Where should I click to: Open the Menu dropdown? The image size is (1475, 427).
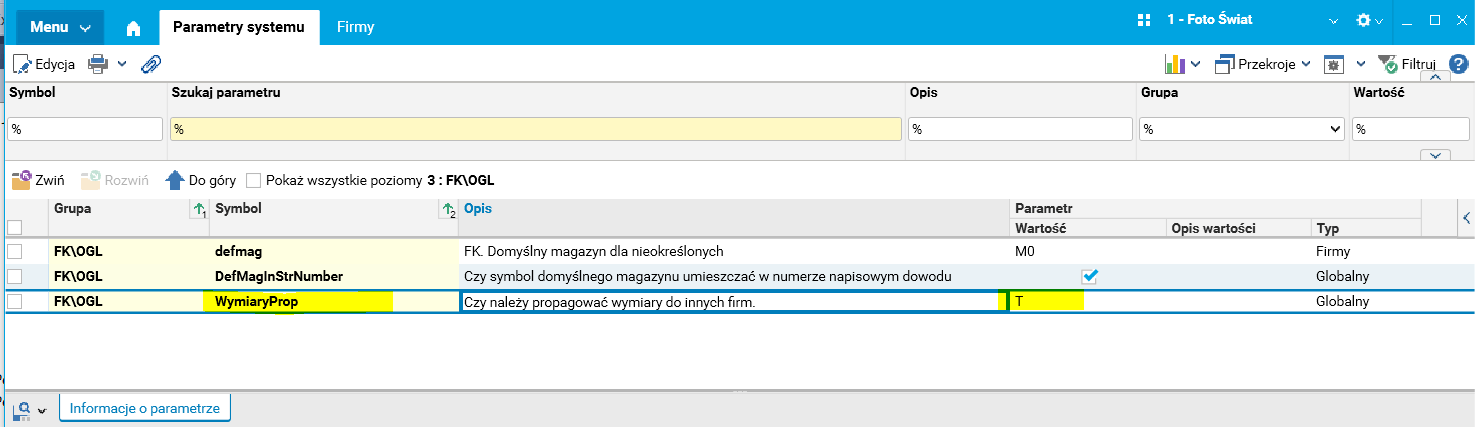(60, 27)
